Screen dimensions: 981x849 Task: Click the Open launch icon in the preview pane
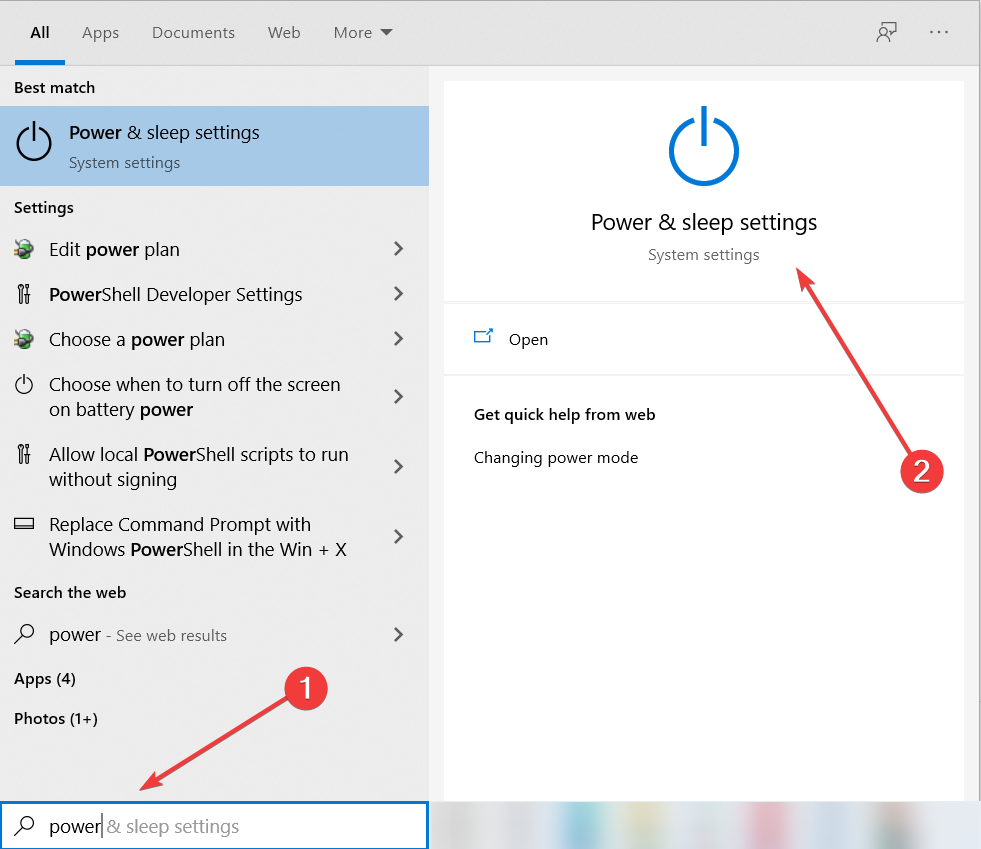coord(483,337)
